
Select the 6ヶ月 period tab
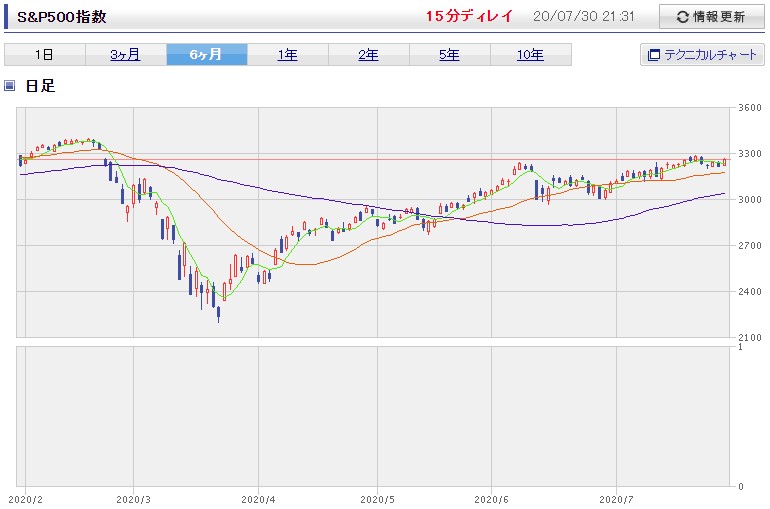pos(207,54)
